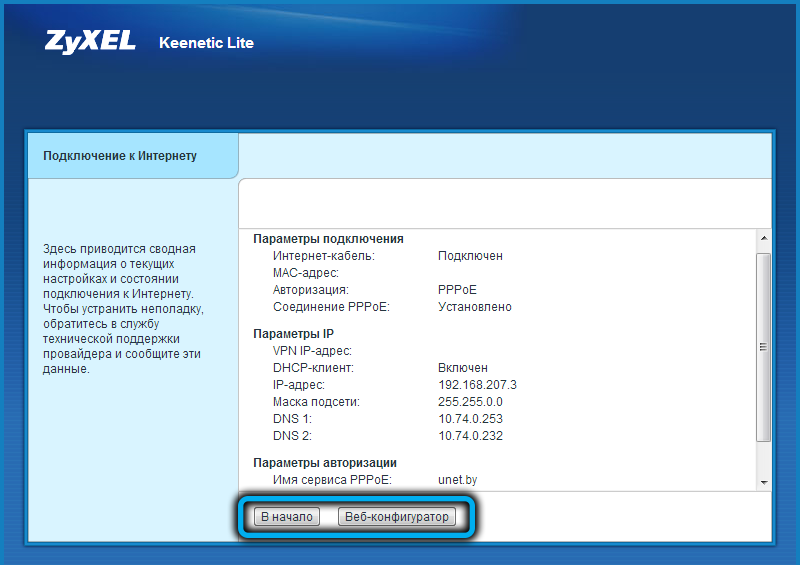Click the "DHCP-клиент:" label

pyautogui.click(x=313, y=367)
